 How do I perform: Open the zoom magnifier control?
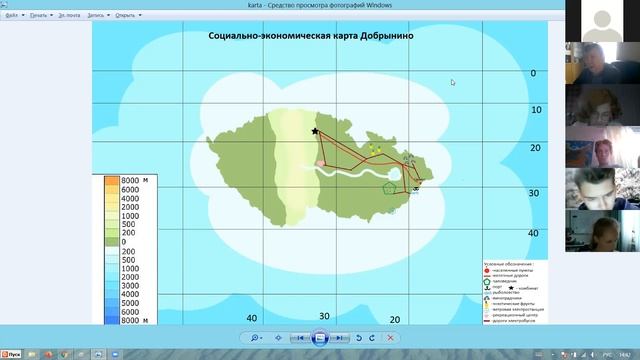256,338
